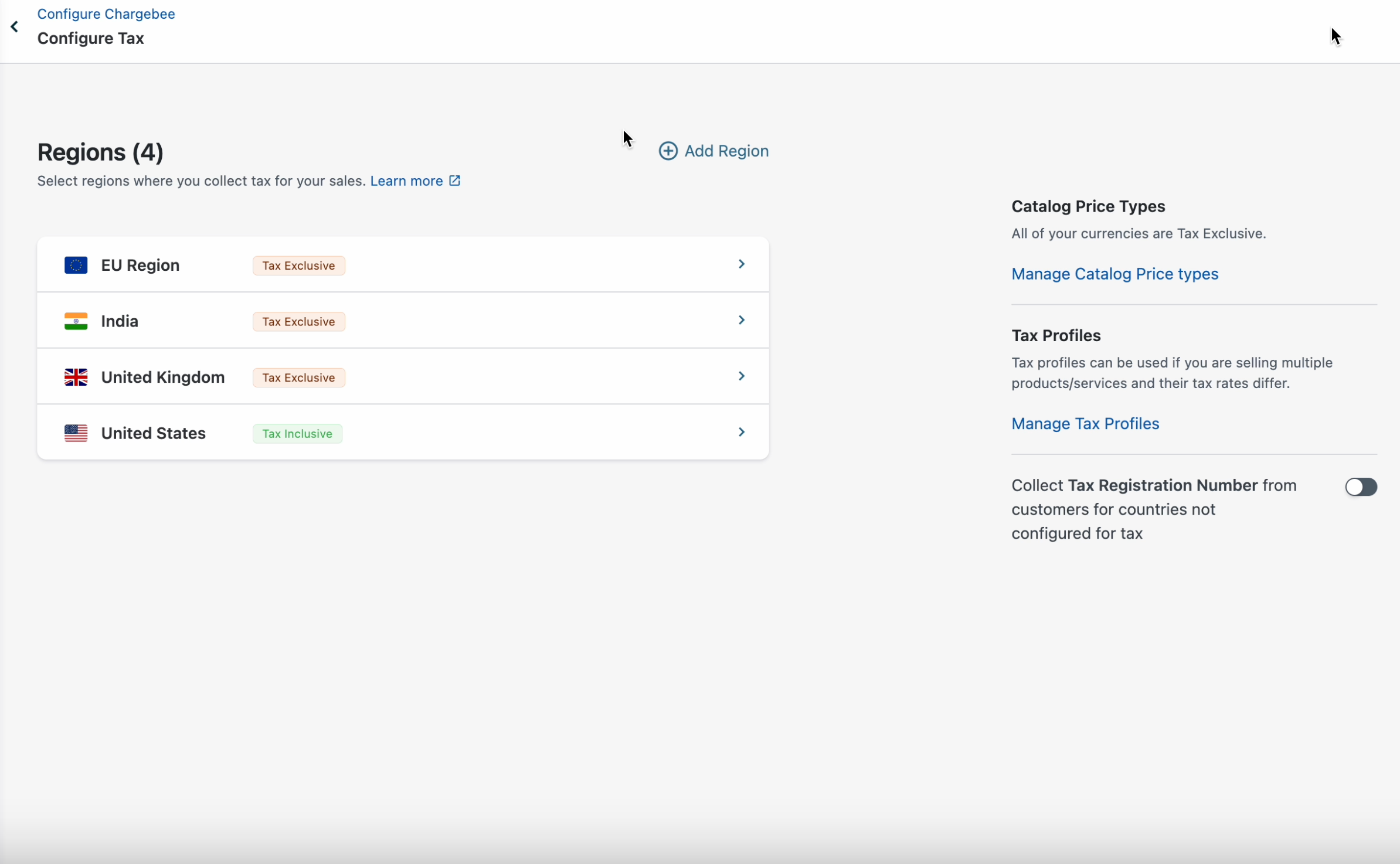Expand the India row chevron

click(741, 320)
